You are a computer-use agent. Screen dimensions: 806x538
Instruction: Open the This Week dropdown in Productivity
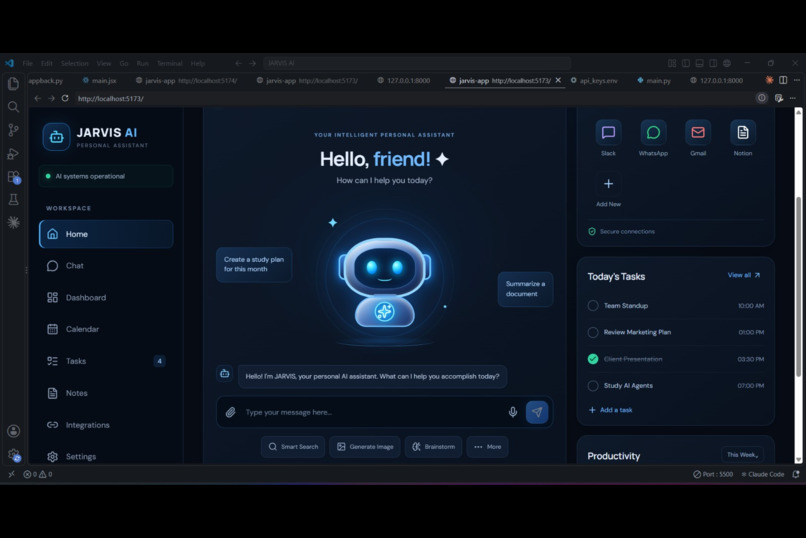pos(742,455)
